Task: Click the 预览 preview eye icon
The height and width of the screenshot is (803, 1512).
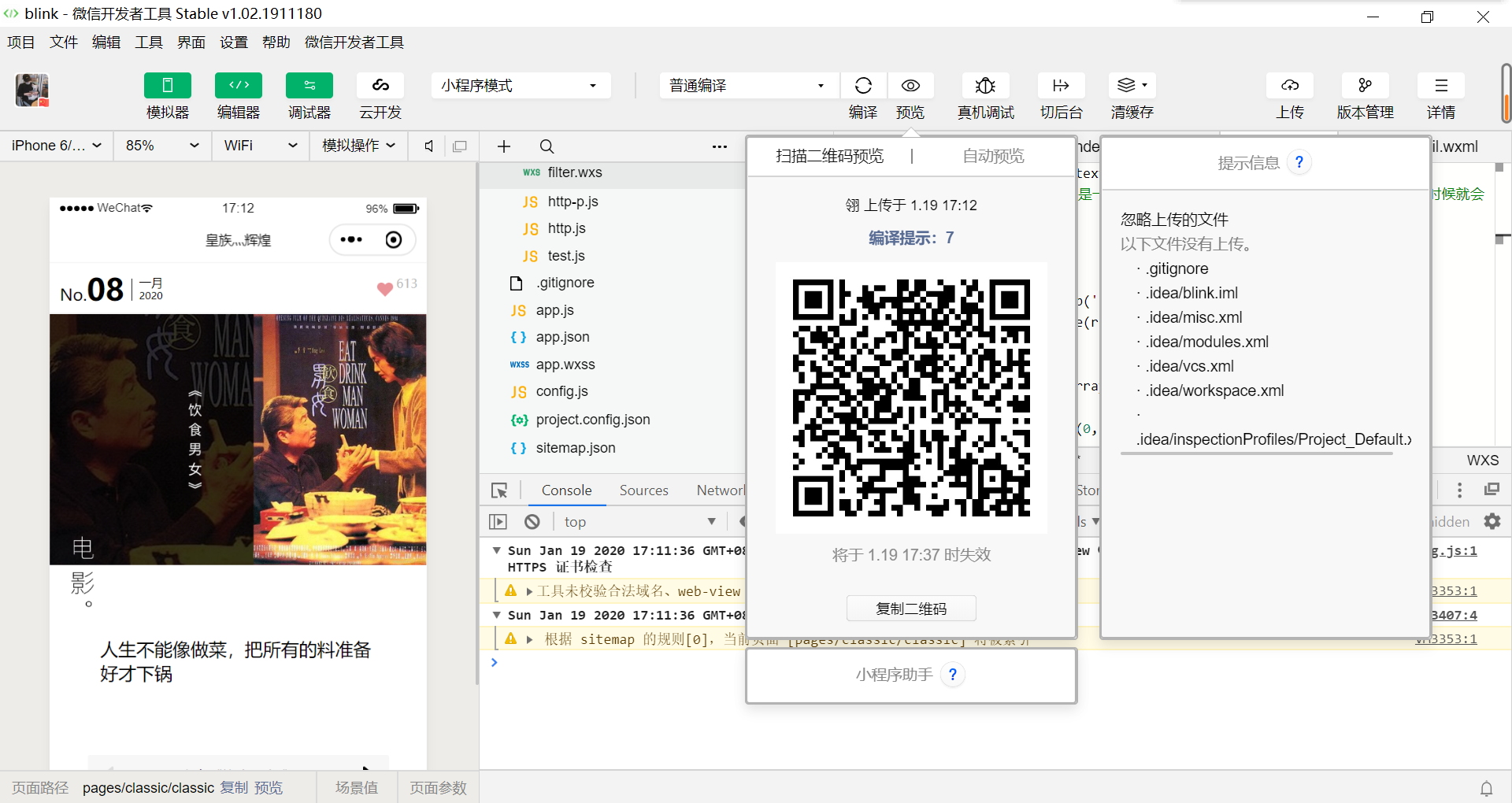Action: [x=910, y=85]
